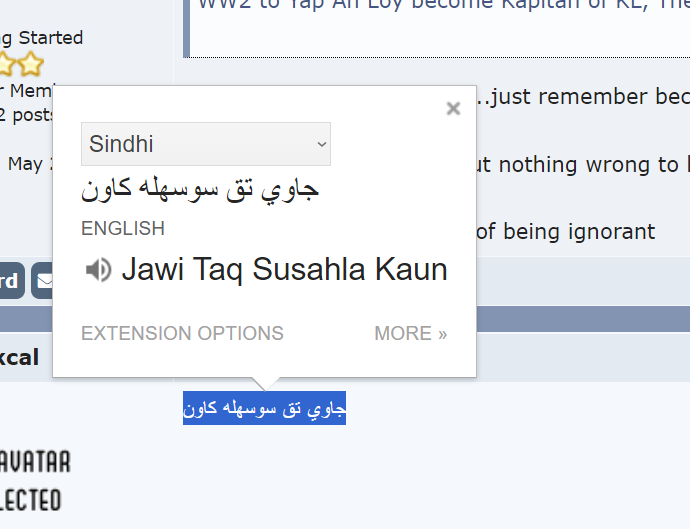690x529 pixels.
Task: Click the partially visible 'rd' button
Action: pos(11,281)
